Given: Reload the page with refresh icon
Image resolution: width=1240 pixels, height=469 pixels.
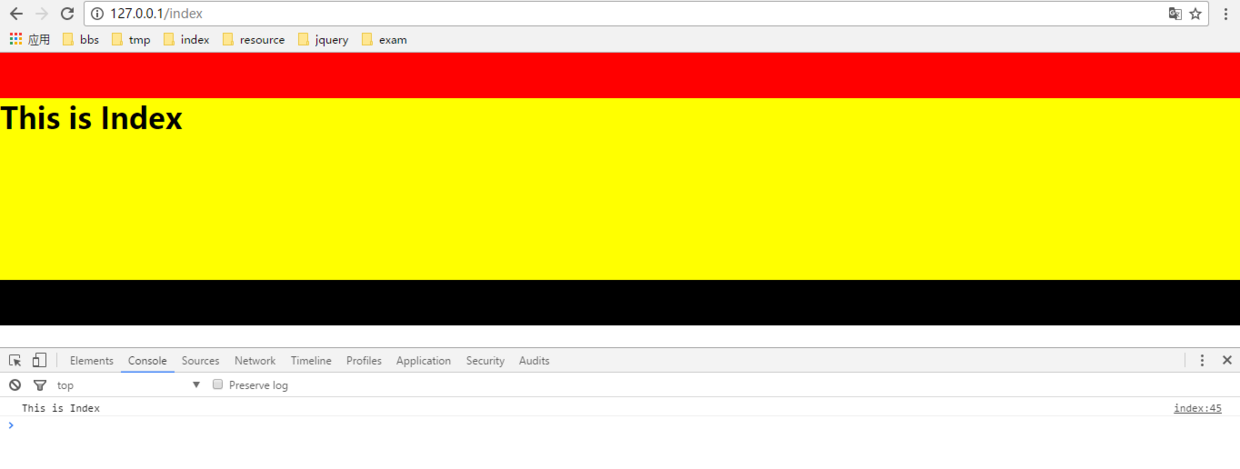Looking at the screenshot, I should (67, 14).
